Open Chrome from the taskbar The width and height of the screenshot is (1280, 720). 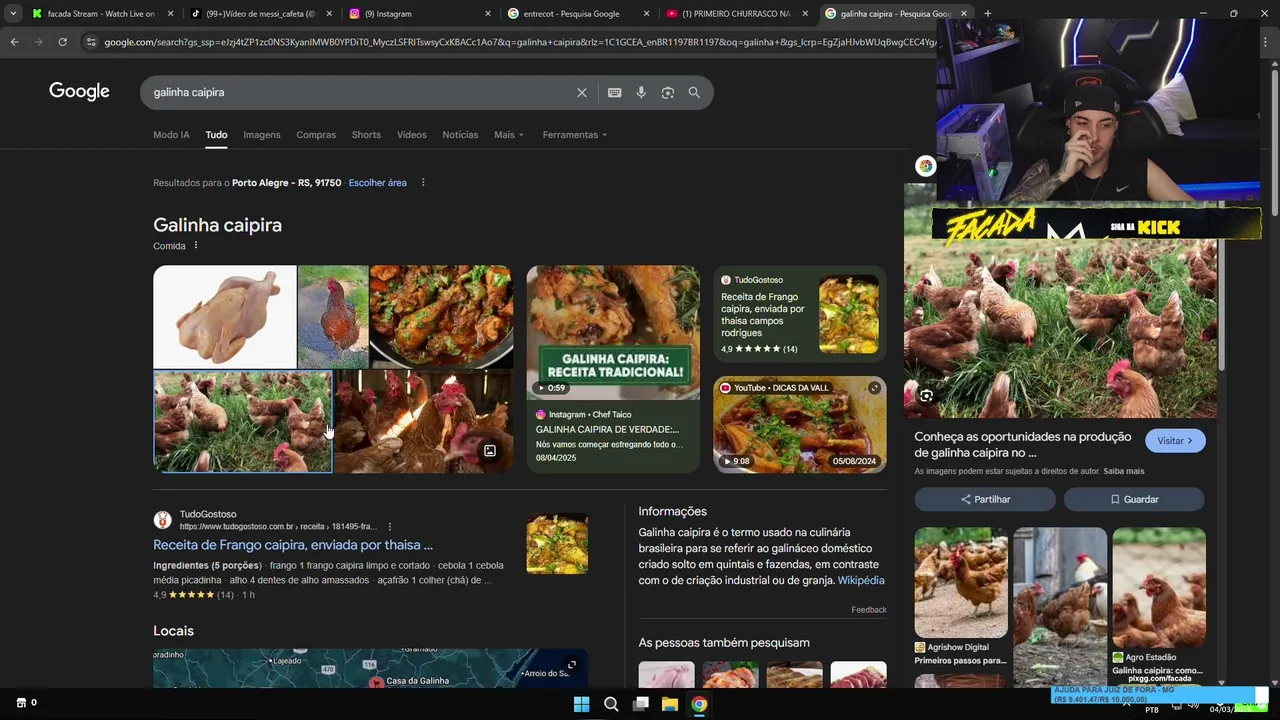(x=699, y=704)
